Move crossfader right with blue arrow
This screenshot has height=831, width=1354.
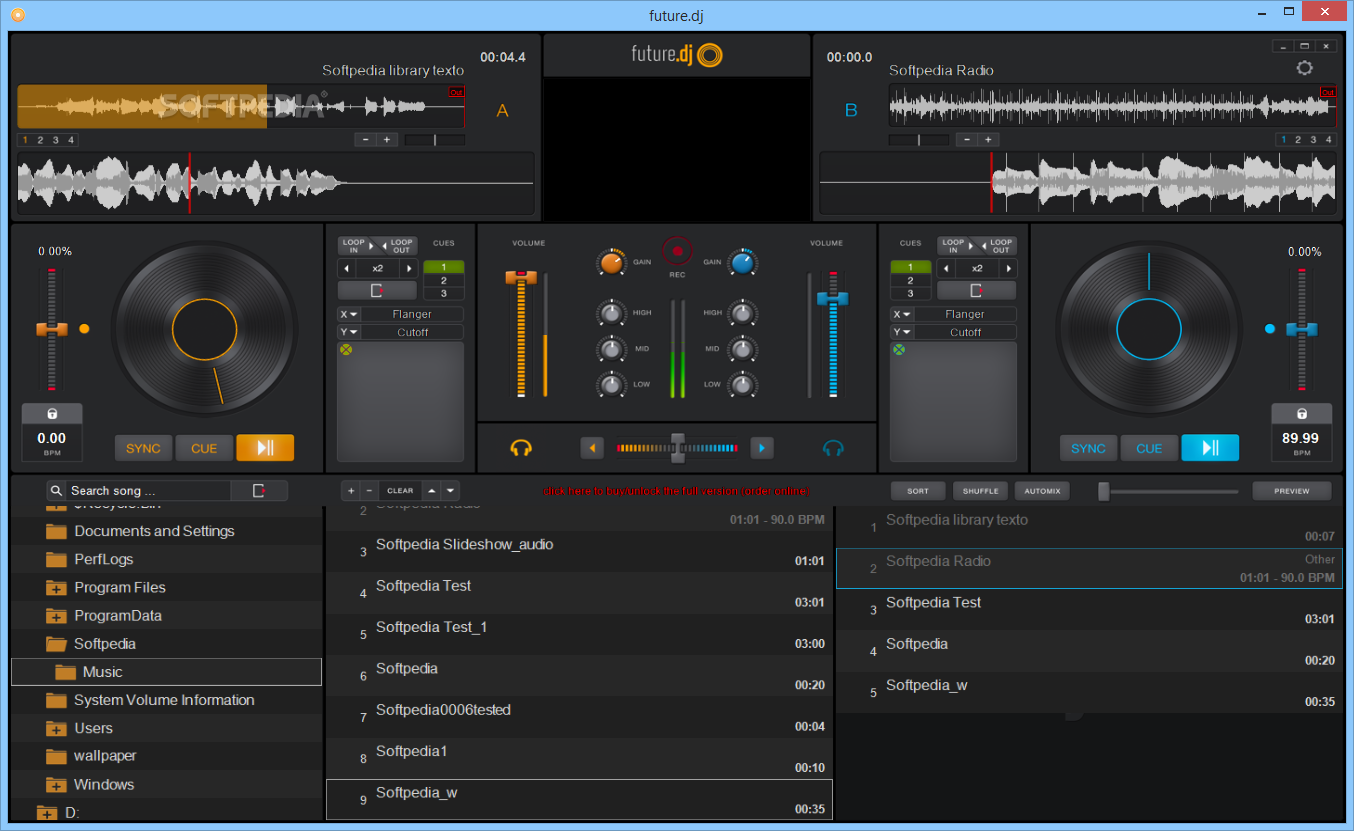[x=762, y=448]
